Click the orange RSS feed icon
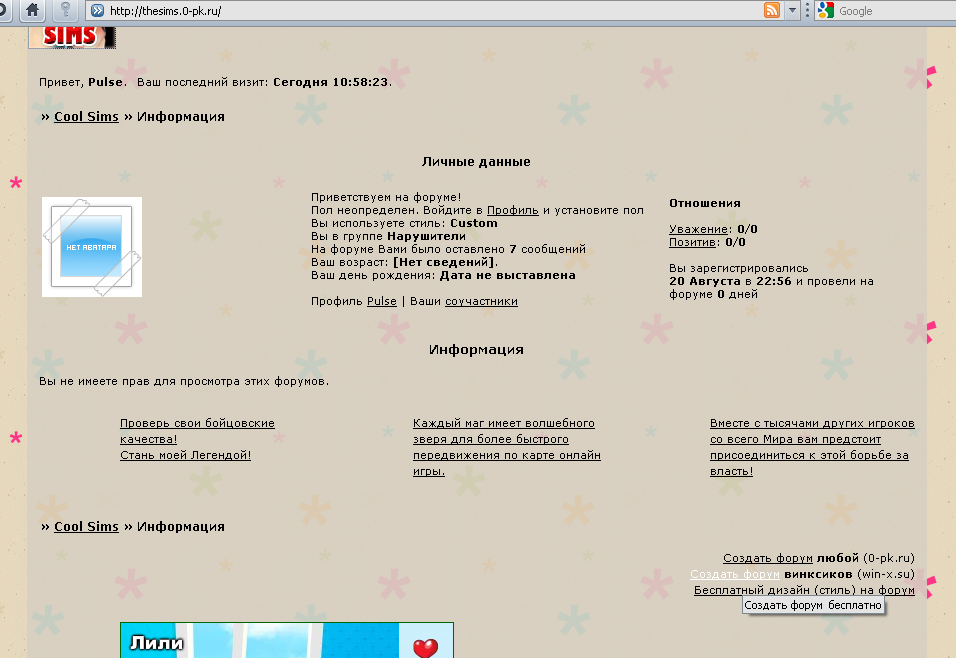The width and height of the screenshot is (956, 658). click(772, 10)
